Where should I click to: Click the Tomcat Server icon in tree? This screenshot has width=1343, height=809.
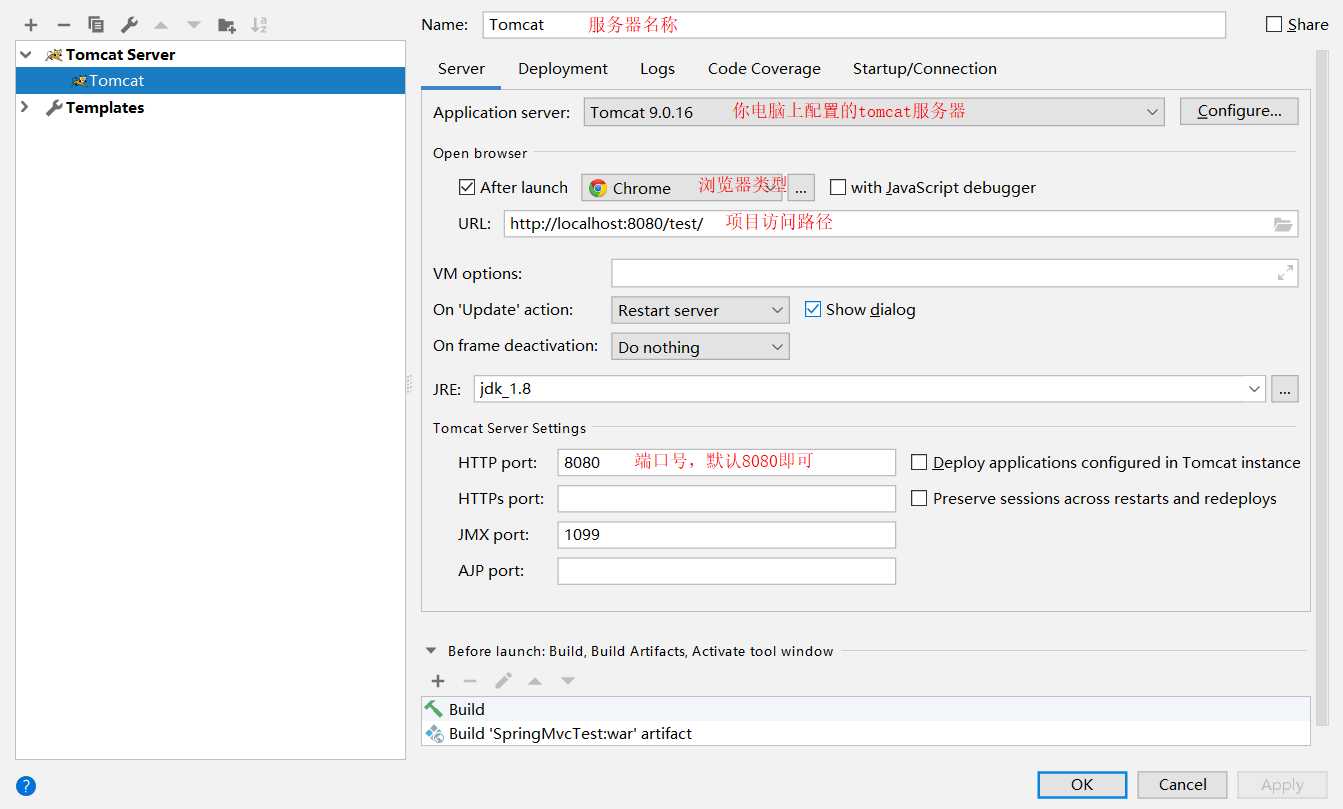54,55
